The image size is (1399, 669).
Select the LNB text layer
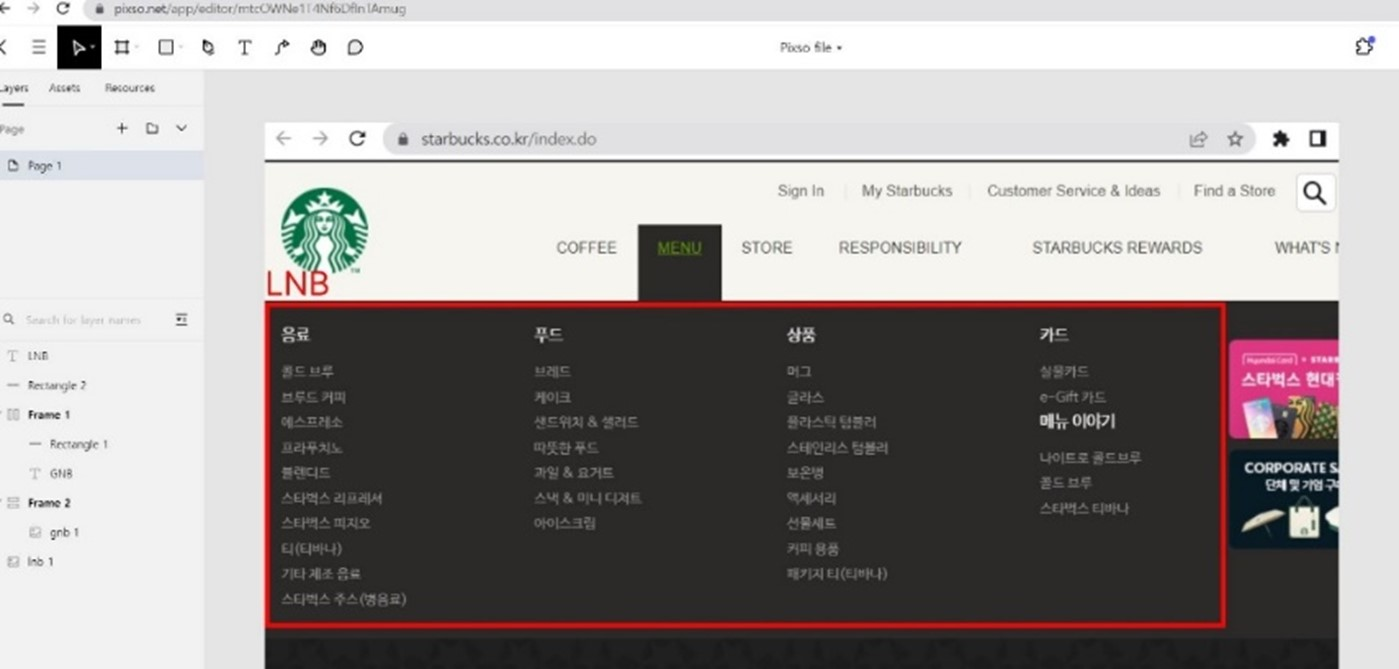click(101, 356)
